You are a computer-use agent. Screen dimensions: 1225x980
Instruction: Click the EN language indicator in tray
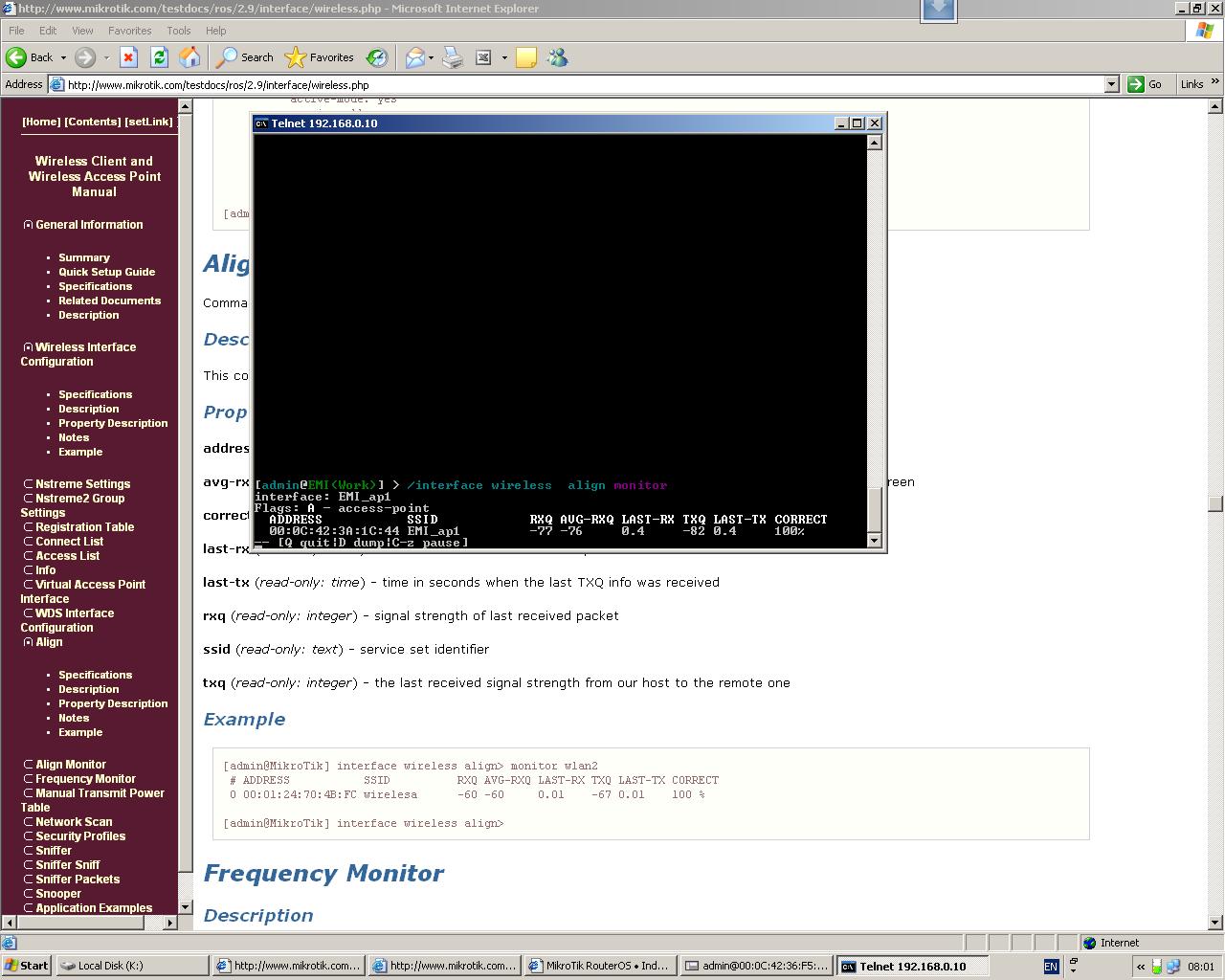point(1051,967)
